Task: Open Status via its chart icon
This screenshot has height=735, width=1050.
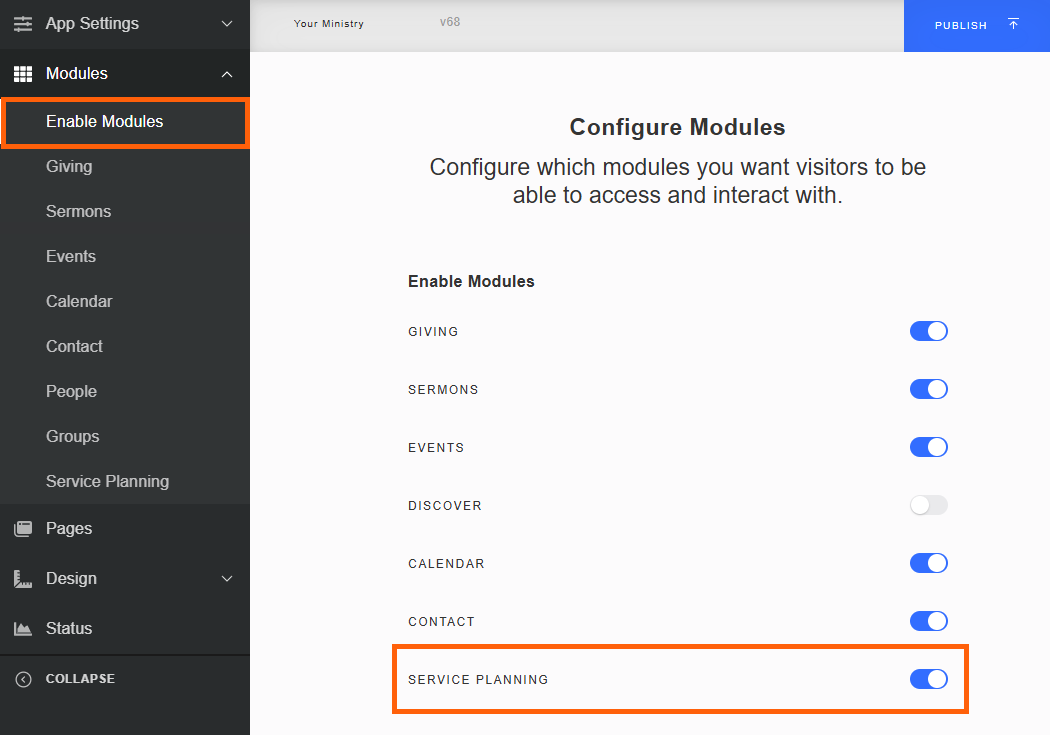Action: (x=22, y=628)
